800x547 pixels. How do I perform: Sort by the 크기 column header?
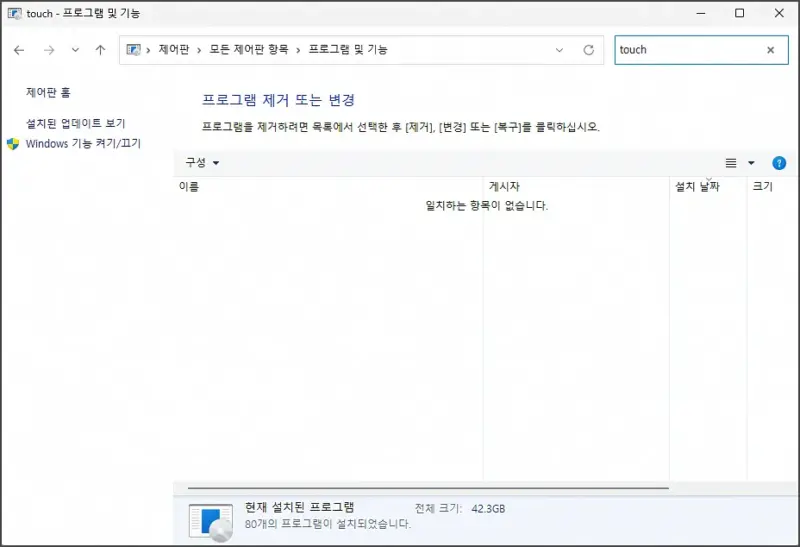point(772,186)
